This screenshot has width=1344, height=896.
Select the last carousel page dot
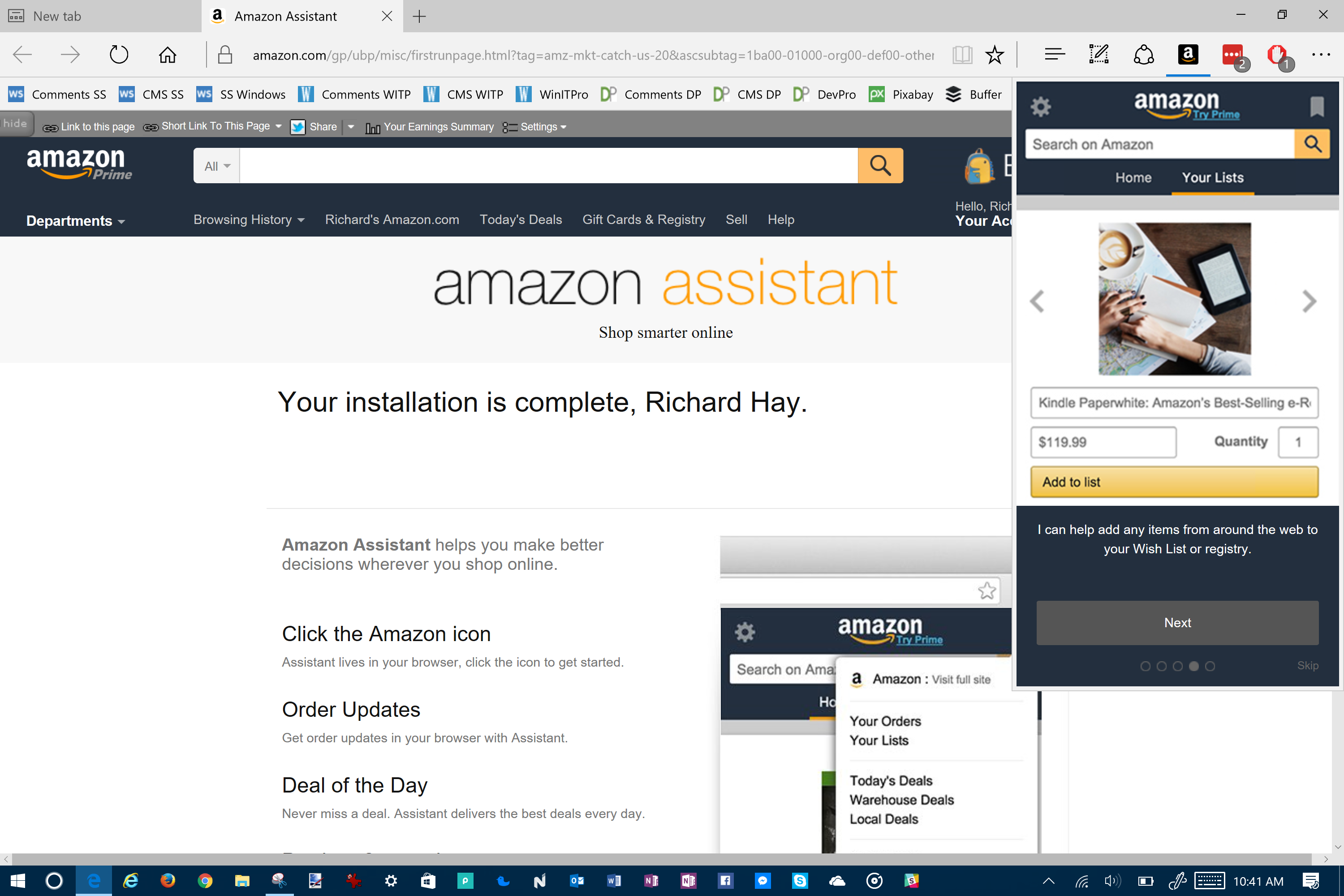click(1210, 666)
